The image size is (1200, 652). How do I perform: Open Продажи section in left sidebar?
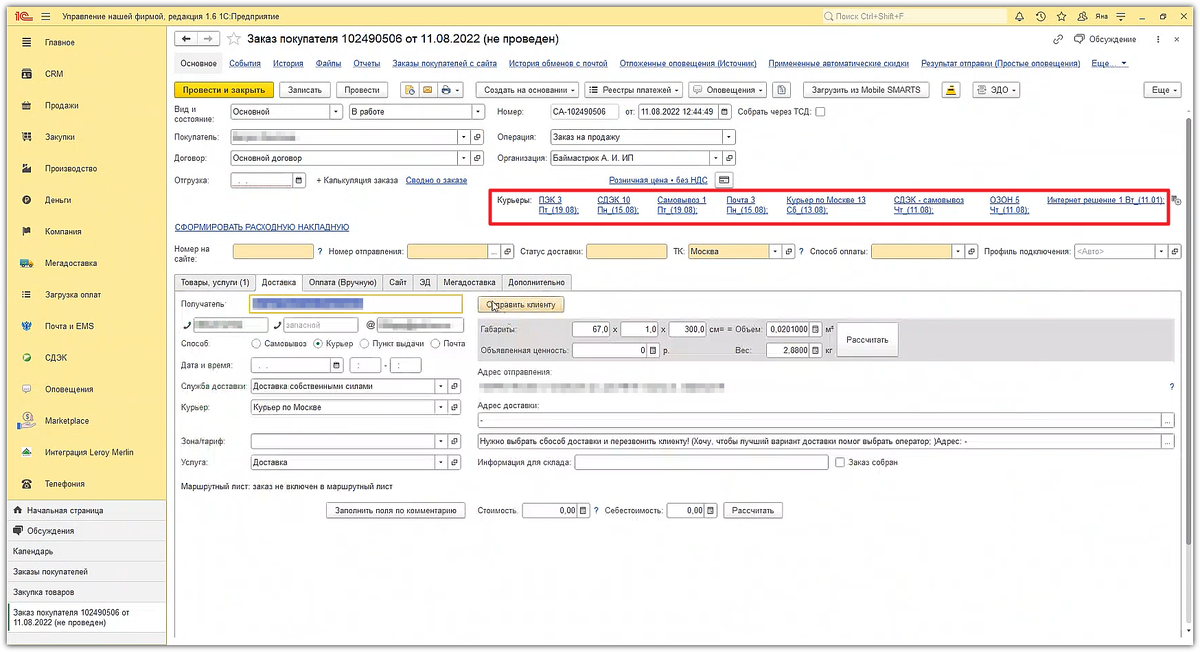(x=61, y=106)
